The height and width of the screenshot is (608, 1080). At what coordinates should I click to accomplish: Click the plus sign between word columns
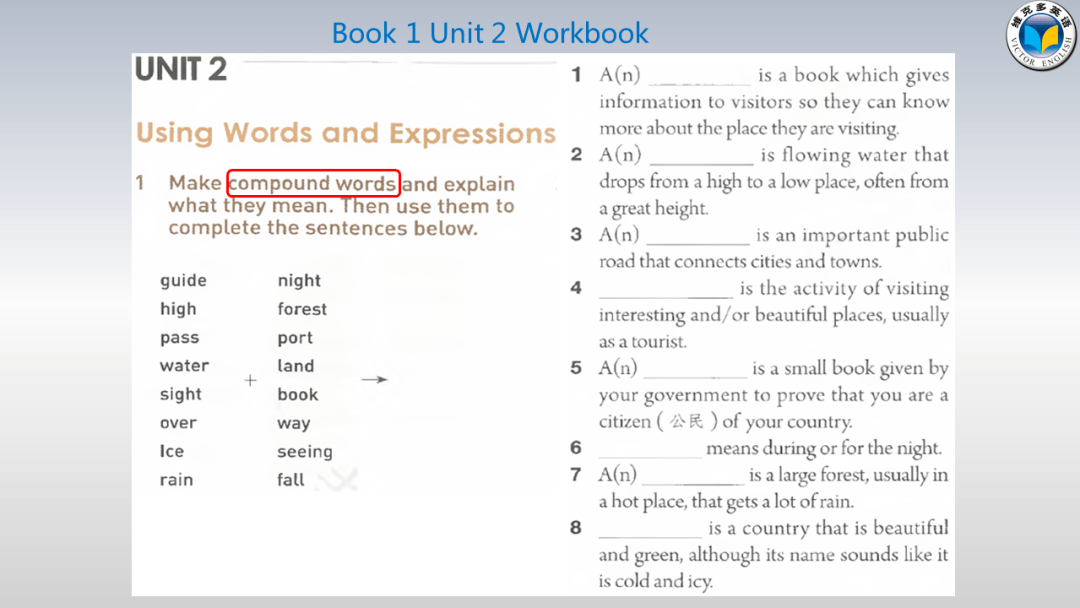pyautogui.click(x=250, y=381)
